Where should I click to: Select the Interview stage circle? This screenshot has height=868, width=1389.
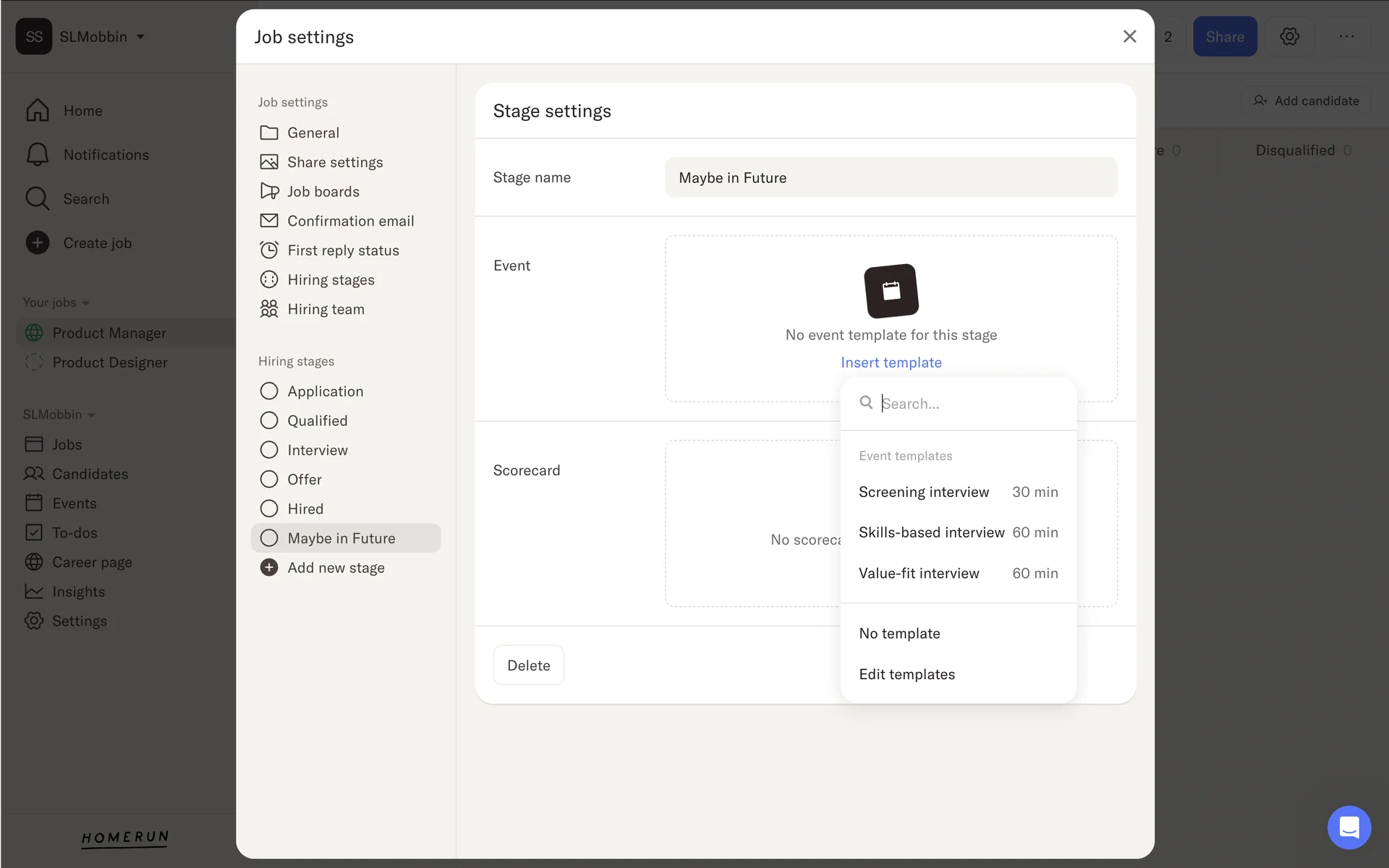(269, 450)
